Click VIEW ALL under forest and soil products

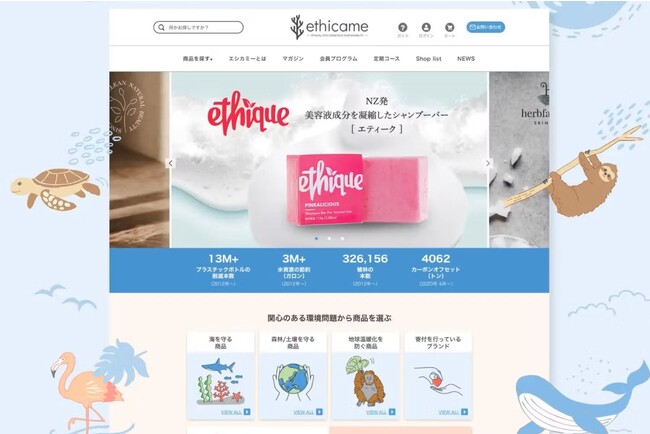coord(308,412)
